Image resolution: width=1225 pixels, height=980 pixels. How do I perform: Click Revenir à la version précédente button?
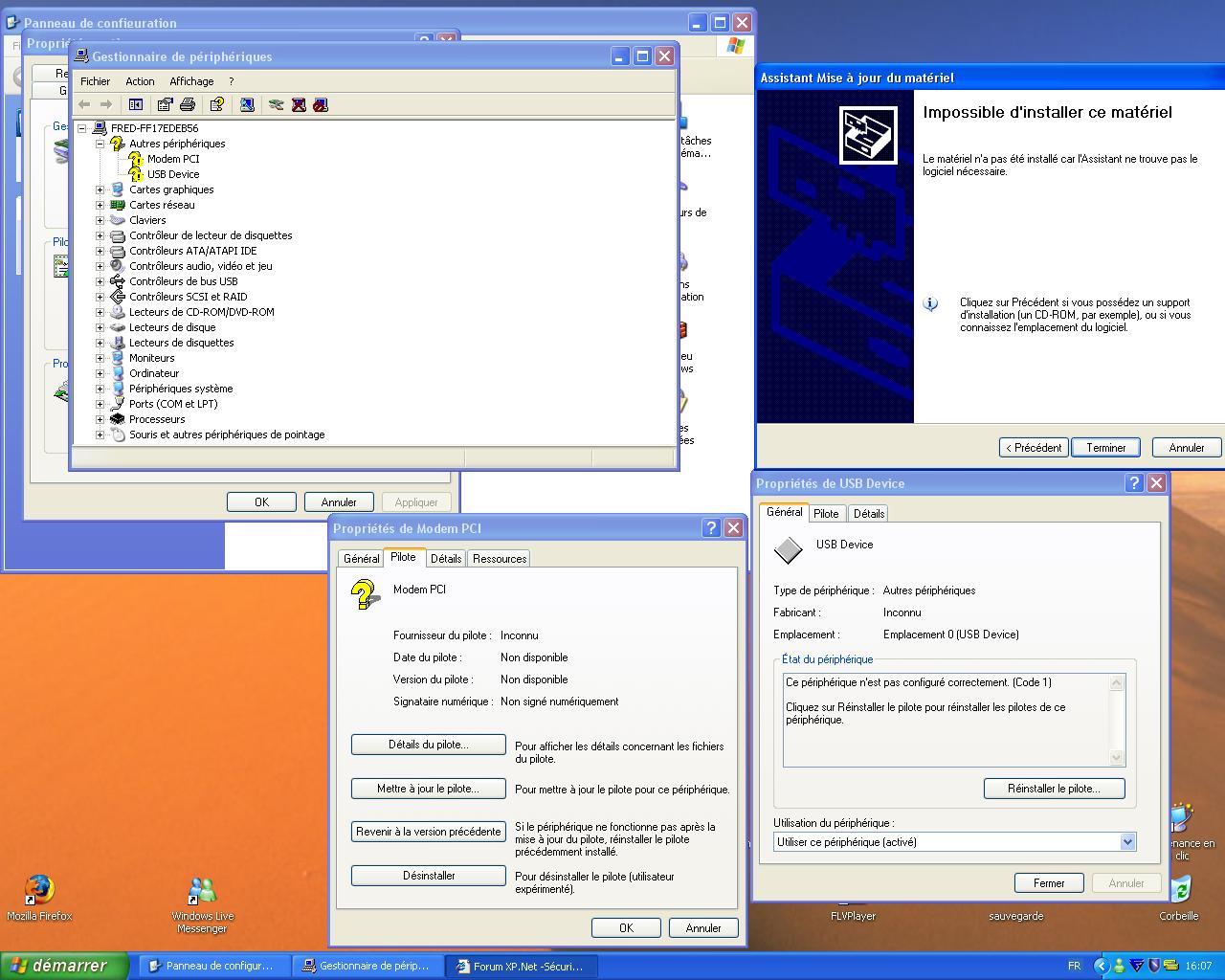click(429, 832)
